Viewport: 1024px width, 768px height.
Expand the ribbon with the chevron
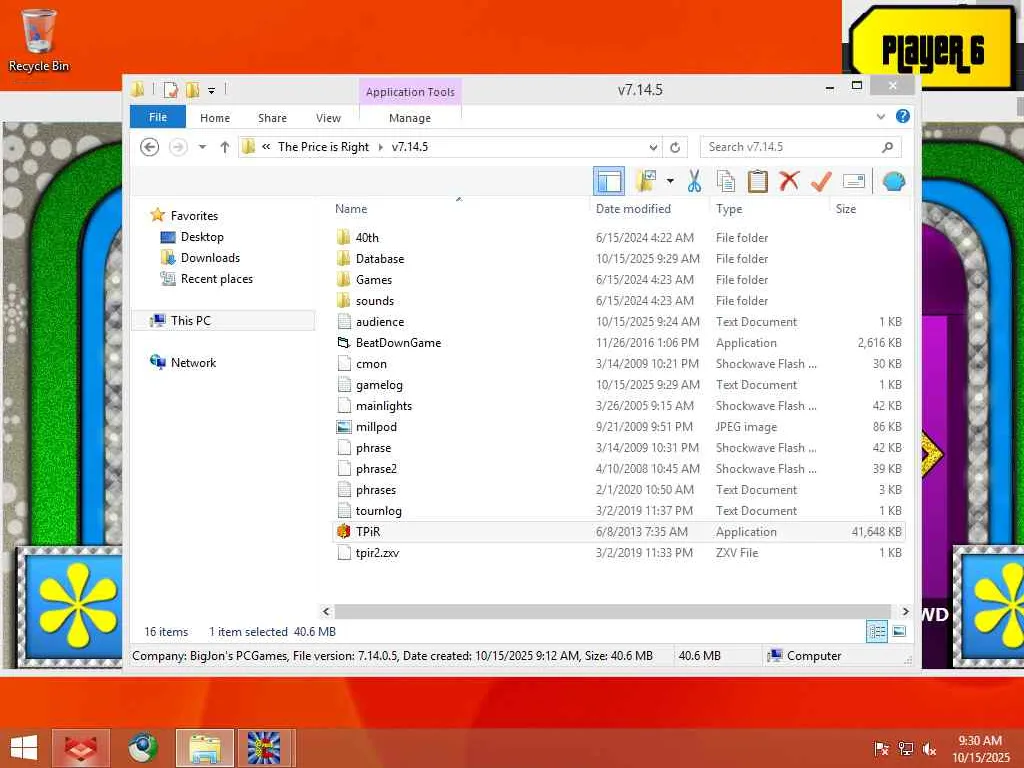880,117
